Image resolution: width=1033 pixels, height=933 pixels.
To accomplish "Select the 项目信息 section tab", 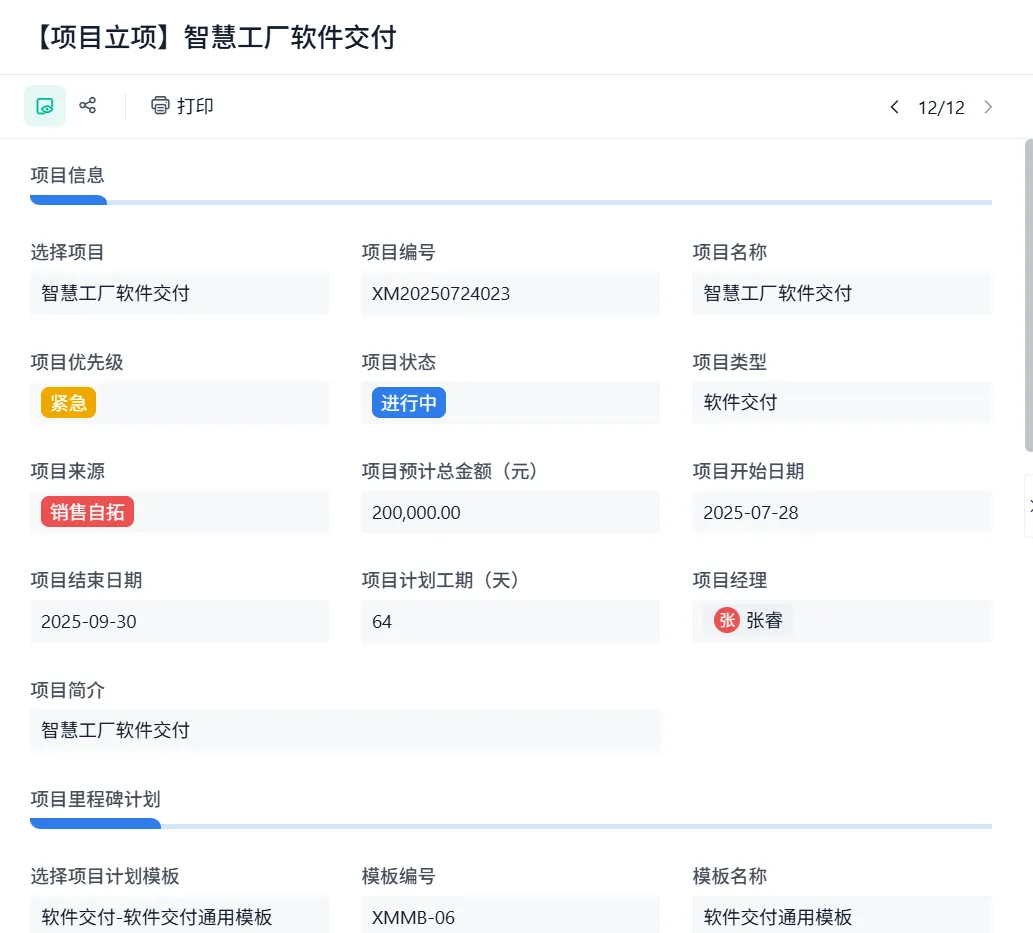I will [x=68, y=176].
